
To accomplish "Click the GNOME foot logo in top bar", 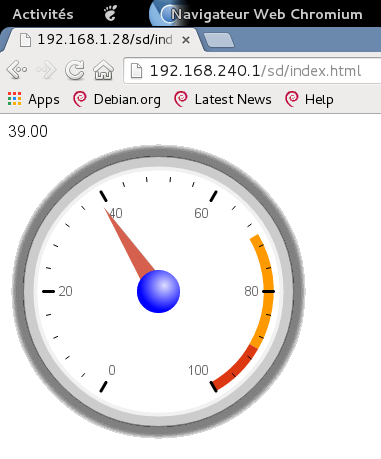I will click(x=110, y=13).
